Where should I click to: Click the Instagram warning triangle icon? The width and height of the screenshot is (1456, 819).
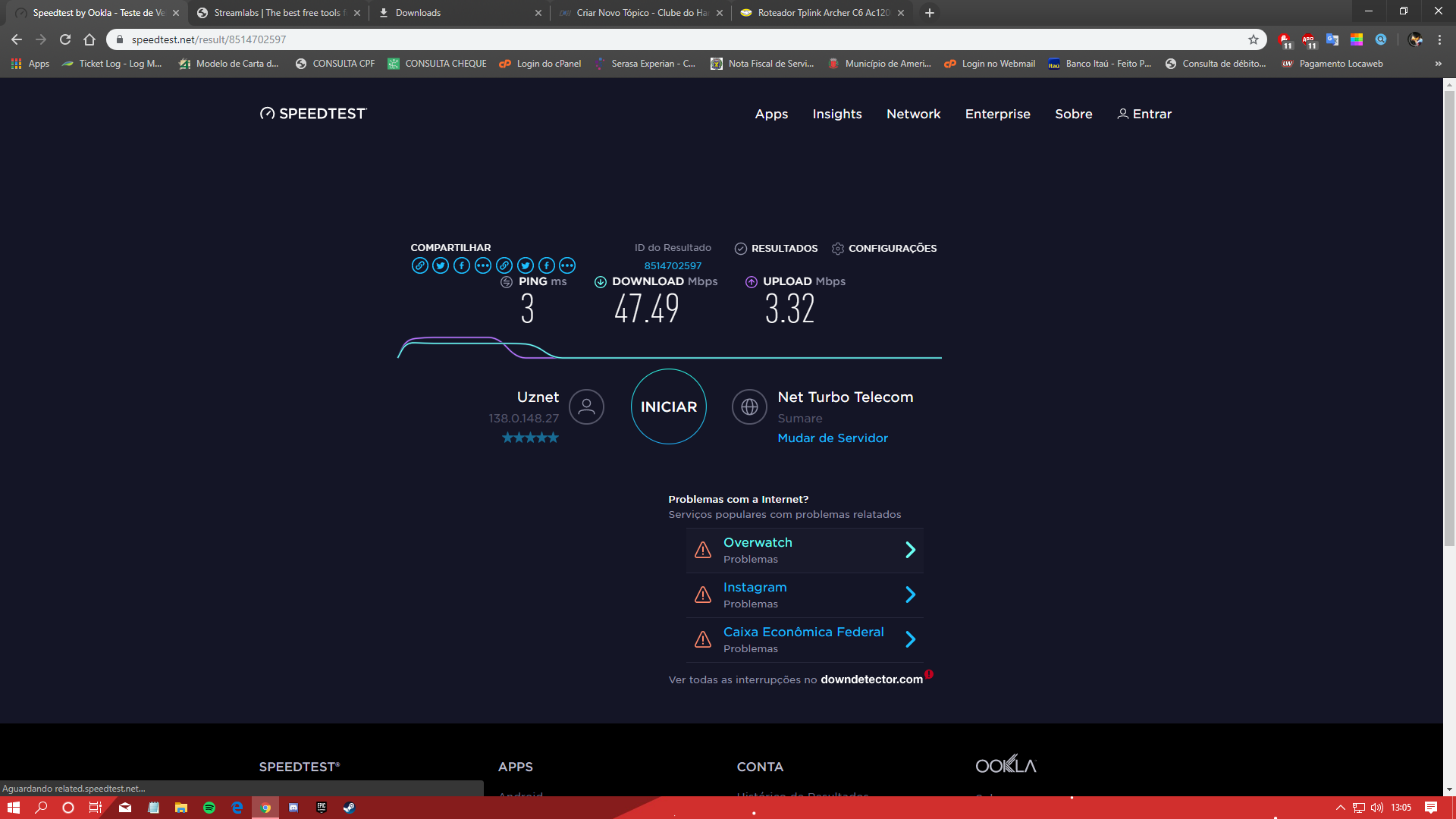point(703,595)
